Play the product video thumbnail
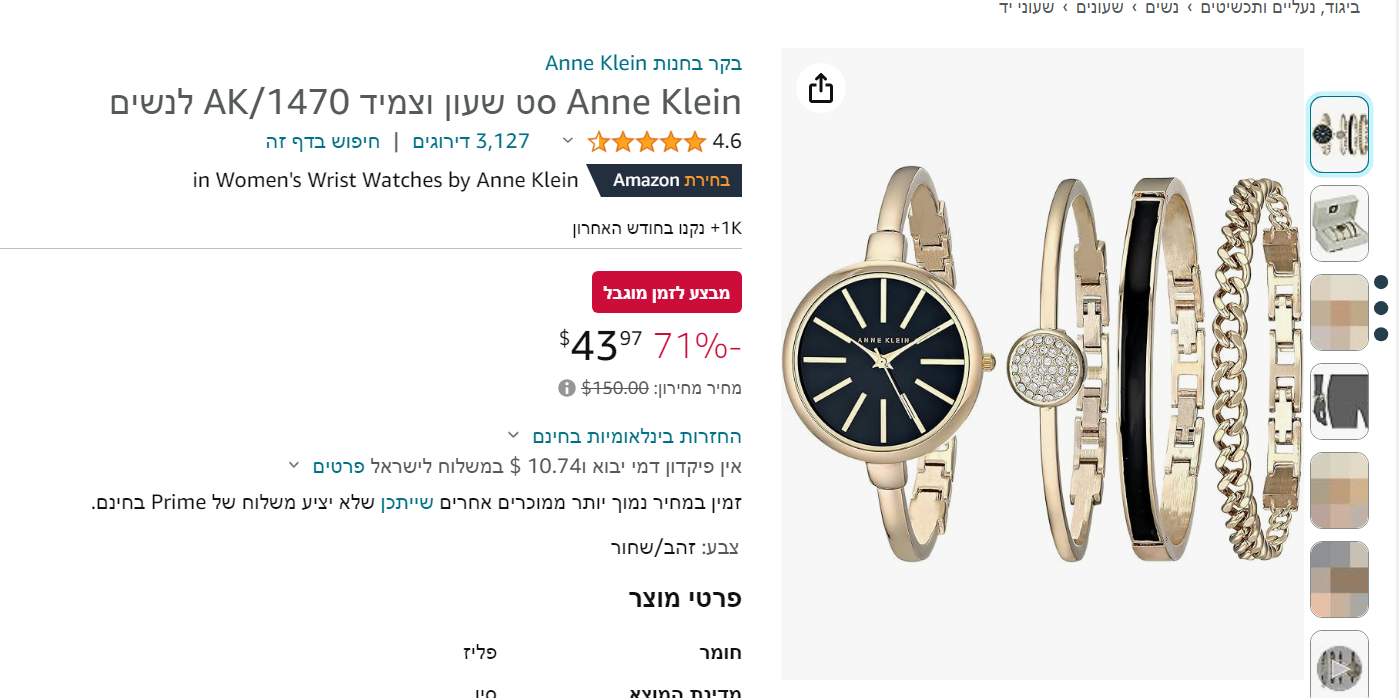Screen dimensions: 1399x698 pyautogui.click(x=1339, y=665)
